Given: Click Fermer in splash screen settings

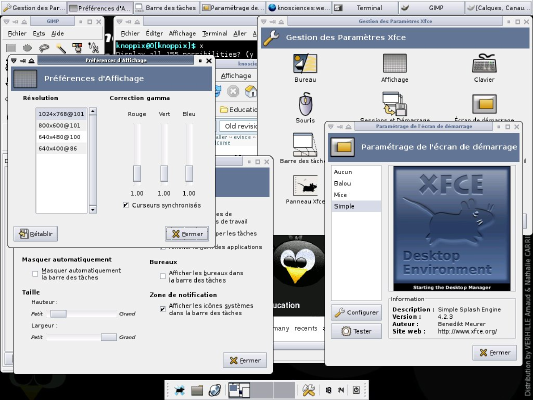Looking at the screenshot, I should (x=495, y=353).
